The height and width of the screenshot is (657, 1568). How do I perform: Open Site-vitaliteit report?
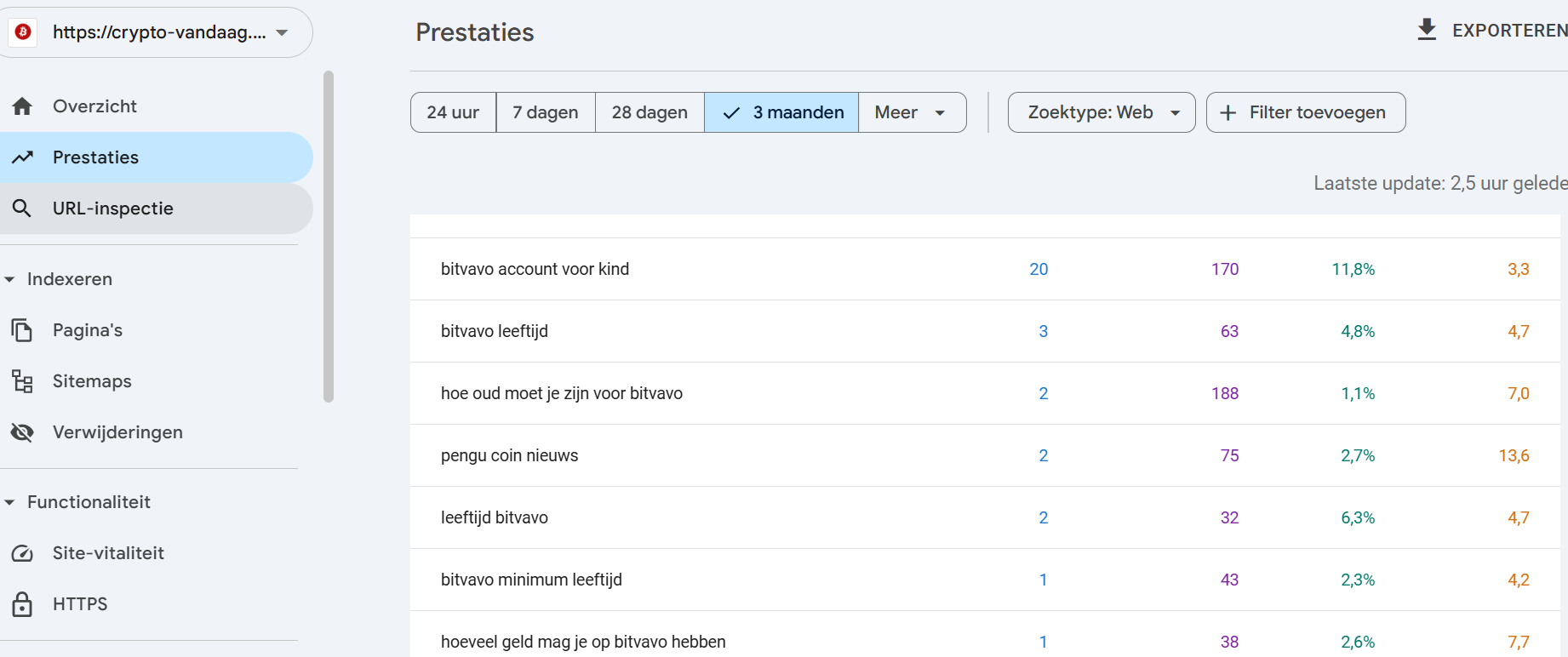(x=157, y=553)
